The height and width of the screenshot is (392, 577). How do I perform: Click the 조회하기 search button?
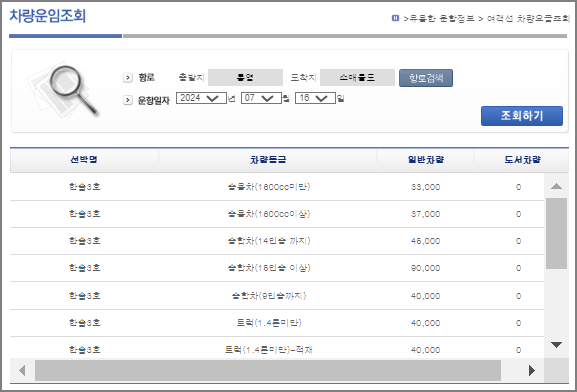(521, 116)
